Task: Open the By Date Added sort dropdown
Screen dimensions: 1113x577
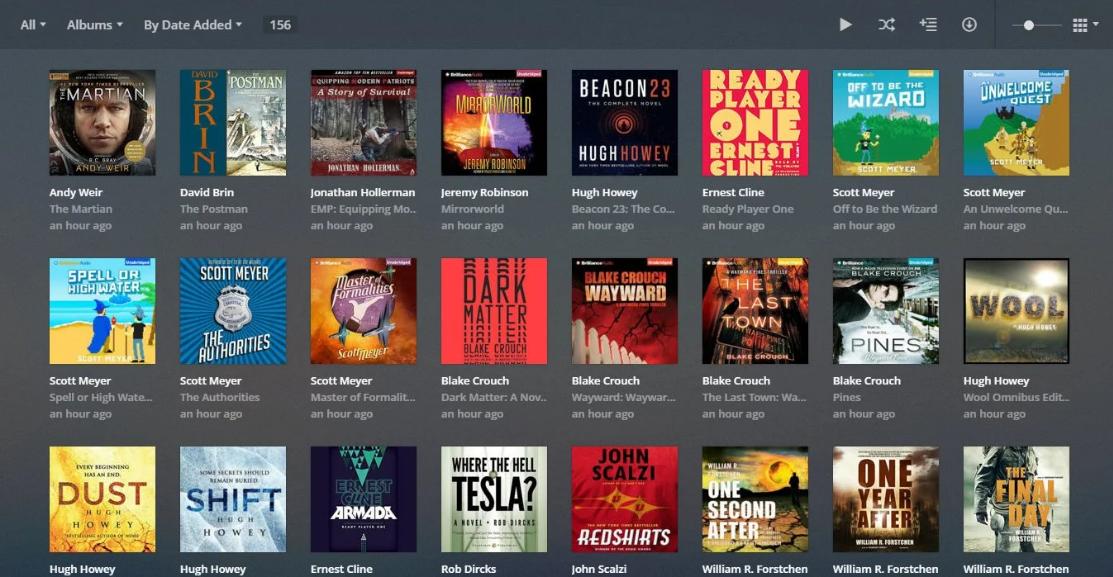Action: tap(192, 25)
